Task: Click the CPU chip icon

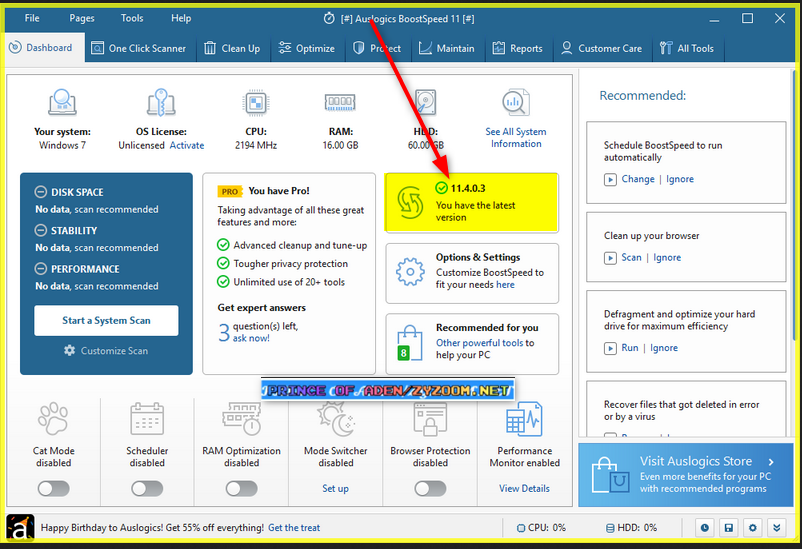Action: (256, 103)
